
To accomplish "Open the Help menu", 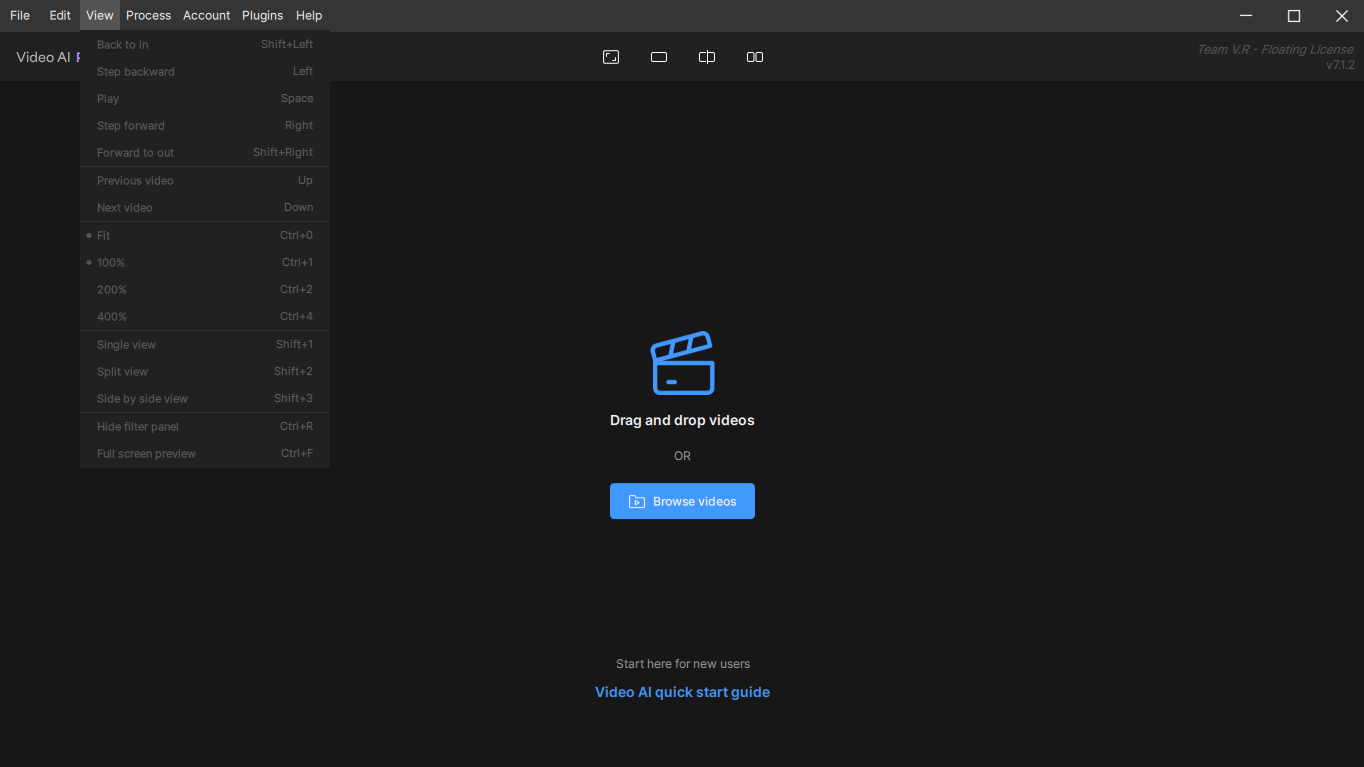I will [x=308, y=15].
